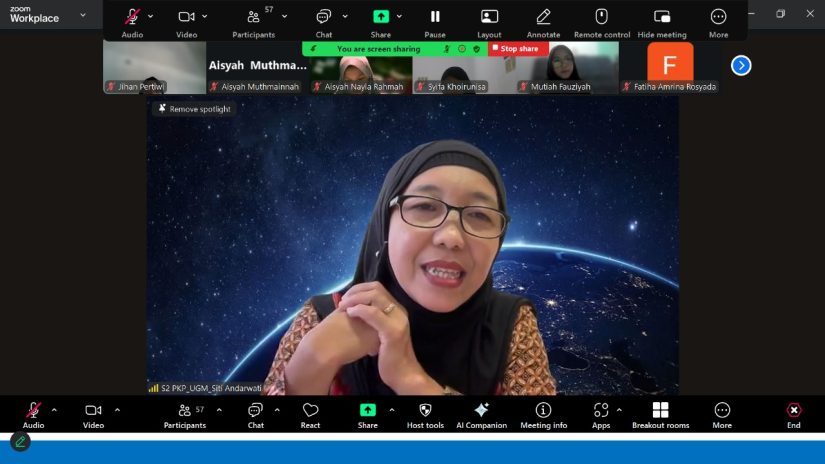Open Host tools
The width and height of the screenshot is (825, 464).
pos(425,415)
